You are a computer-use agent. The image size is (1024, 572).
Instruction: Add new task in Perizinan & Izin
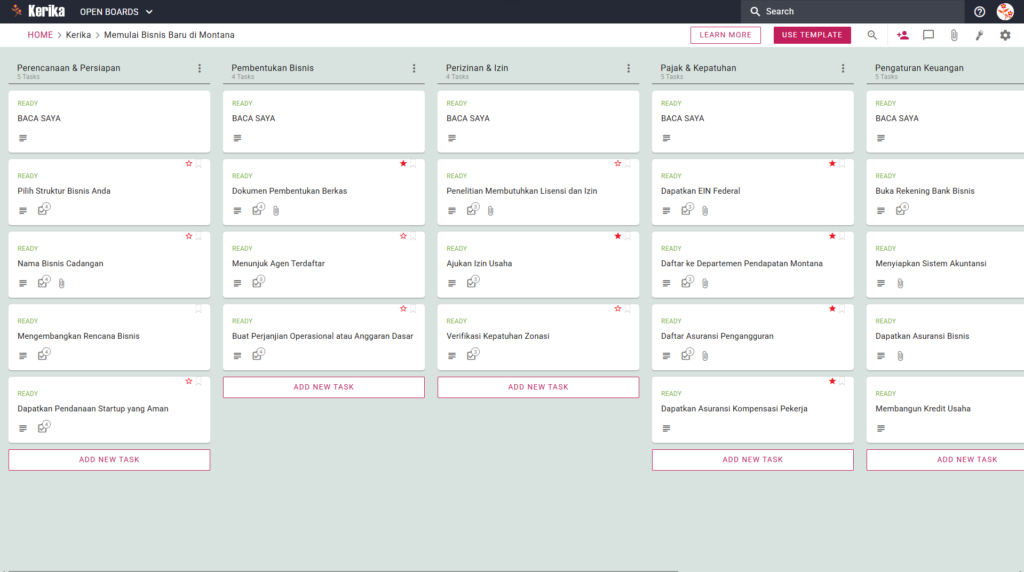coord(538,387)
